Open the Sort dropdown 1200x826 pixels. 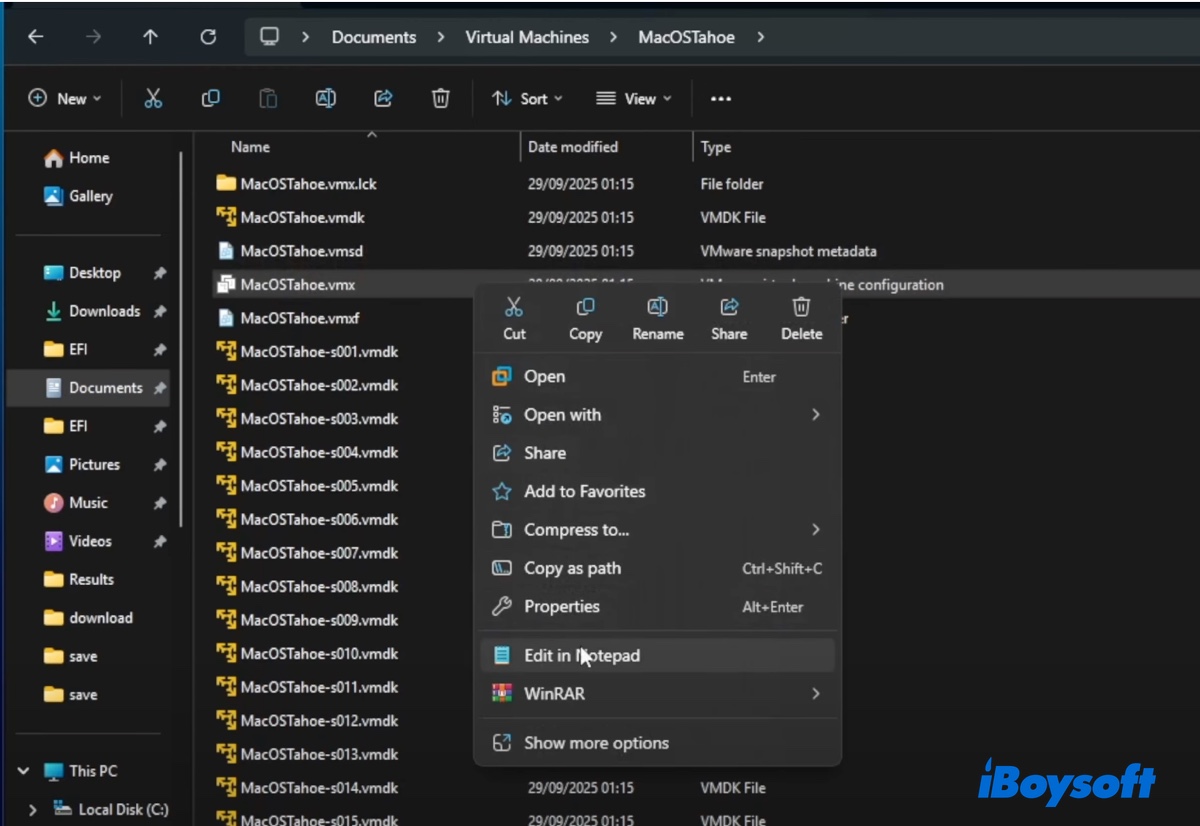pyautogui.click(x=527, y=98)
